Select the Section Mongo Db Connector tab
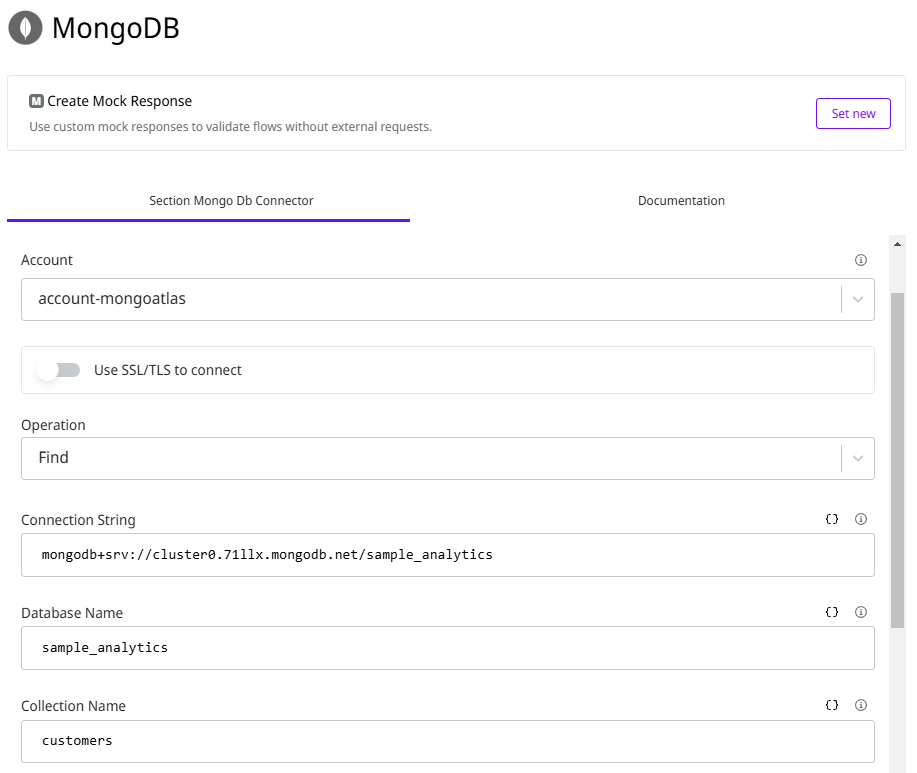This screenshot has height=773, width=917. pos(231,201)
